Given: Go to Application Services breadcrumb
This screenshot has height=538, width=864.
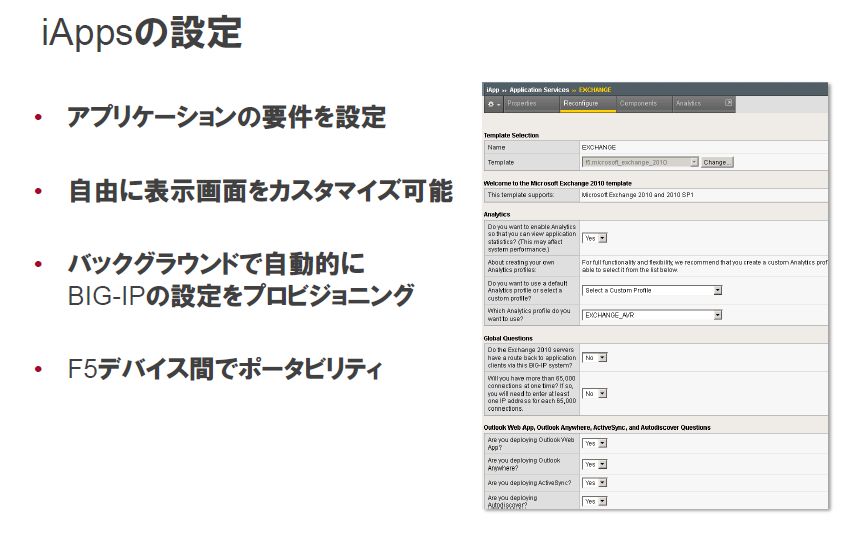Looking at the screenshot, I should click(x=539, y=90).
